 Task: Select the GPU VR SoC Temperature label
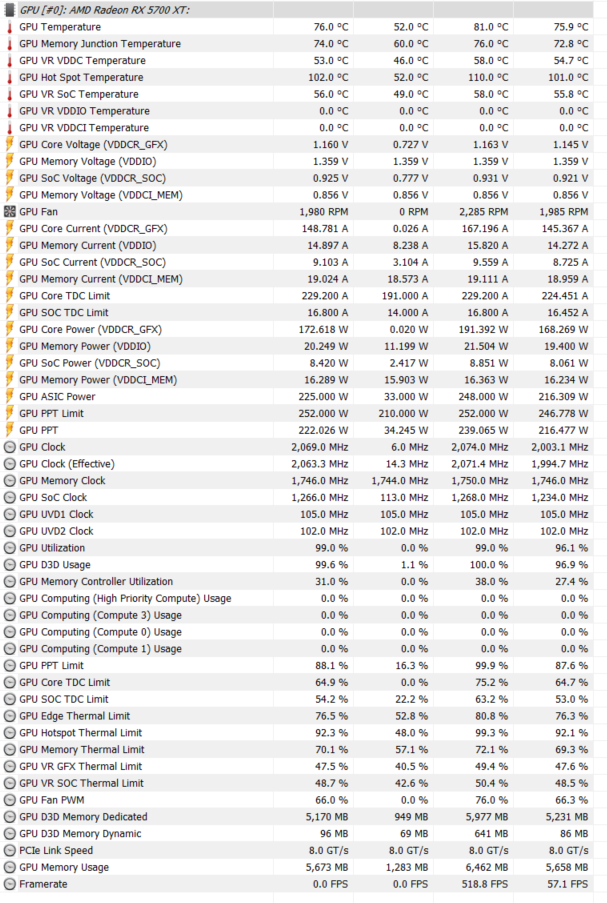(x=78, y=94)
